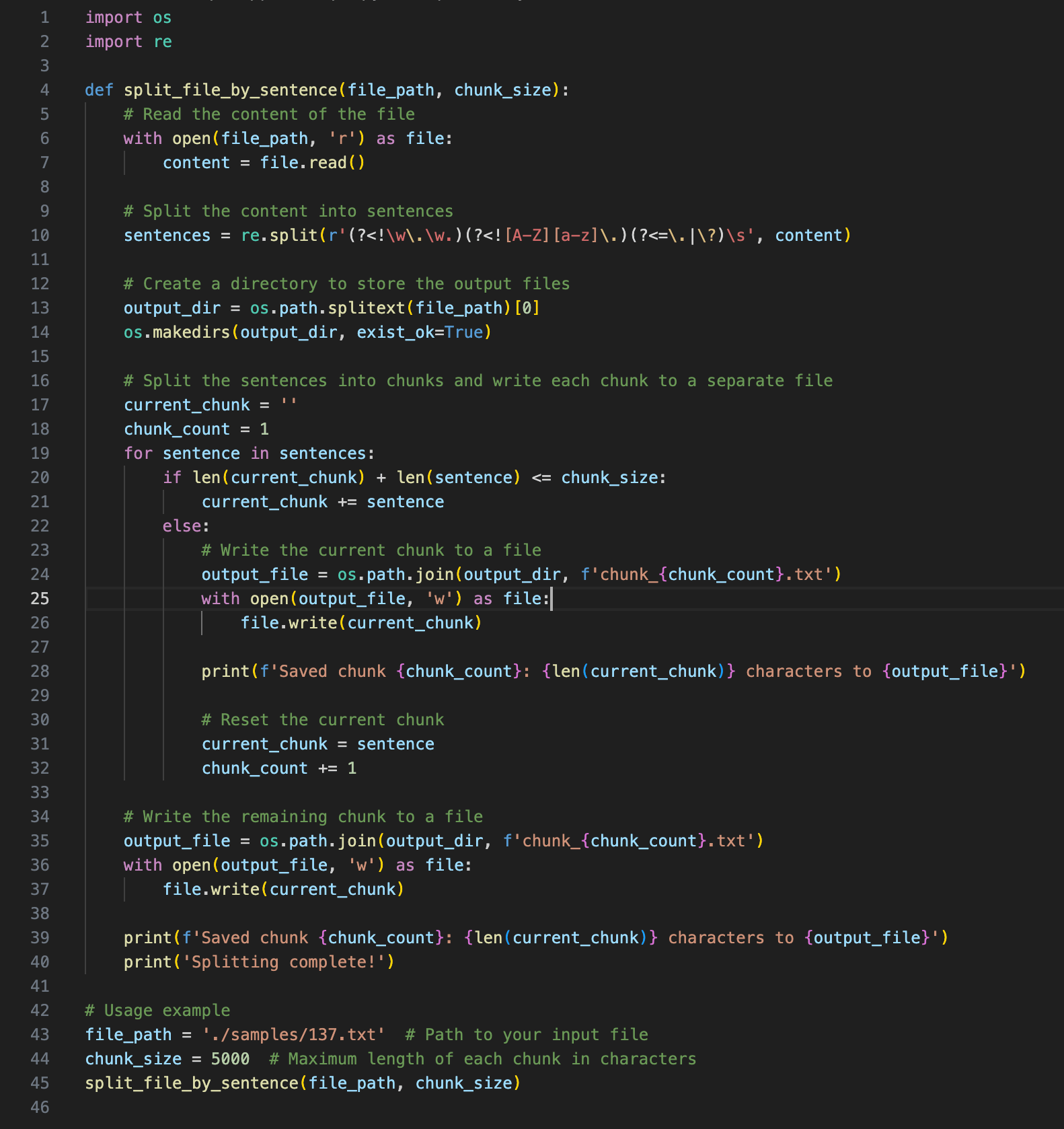Click "print('Splitting complete!')" on line 40
The image size is (1064, 1129).
[x=259, y=962]
